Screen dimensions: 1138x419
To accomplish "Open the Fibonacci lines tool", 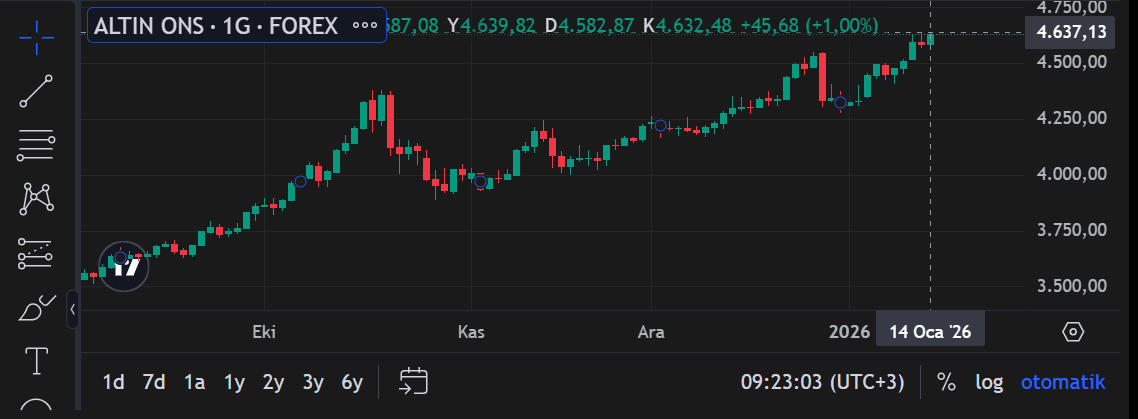I will (x=37, y=146).
